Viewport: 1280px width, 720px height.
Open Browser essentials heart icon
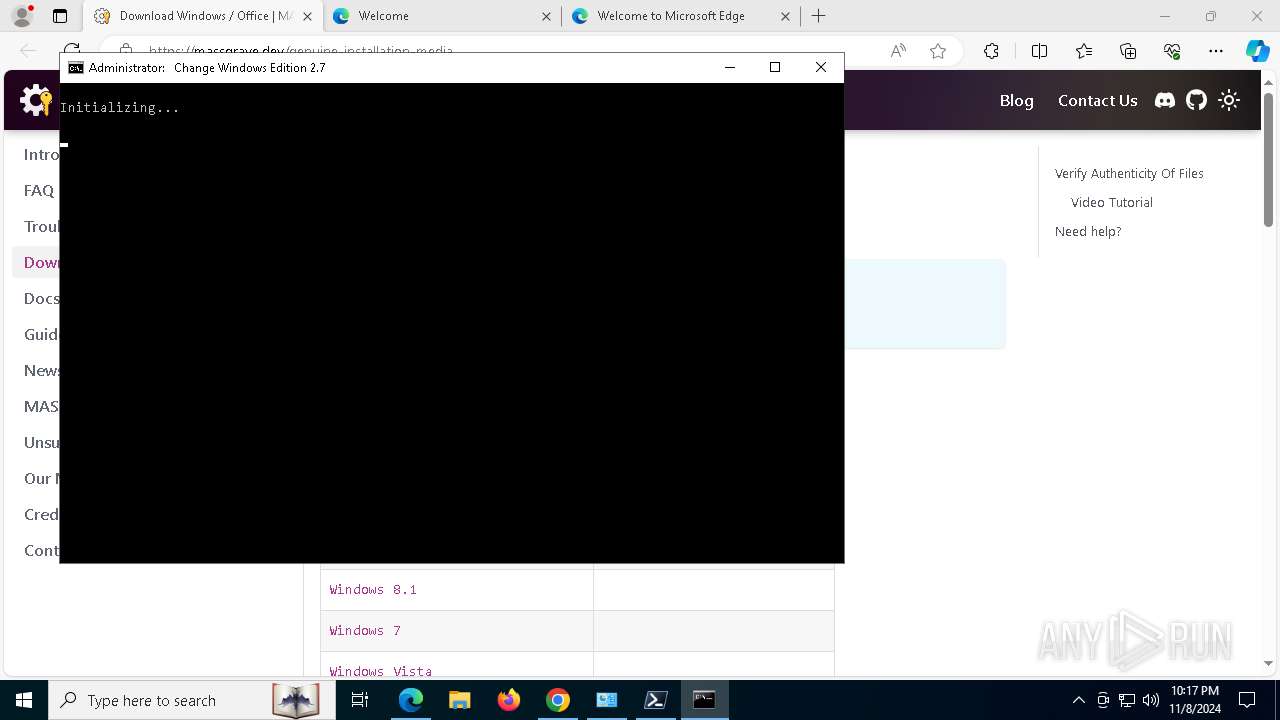(x=1172, y=51)
